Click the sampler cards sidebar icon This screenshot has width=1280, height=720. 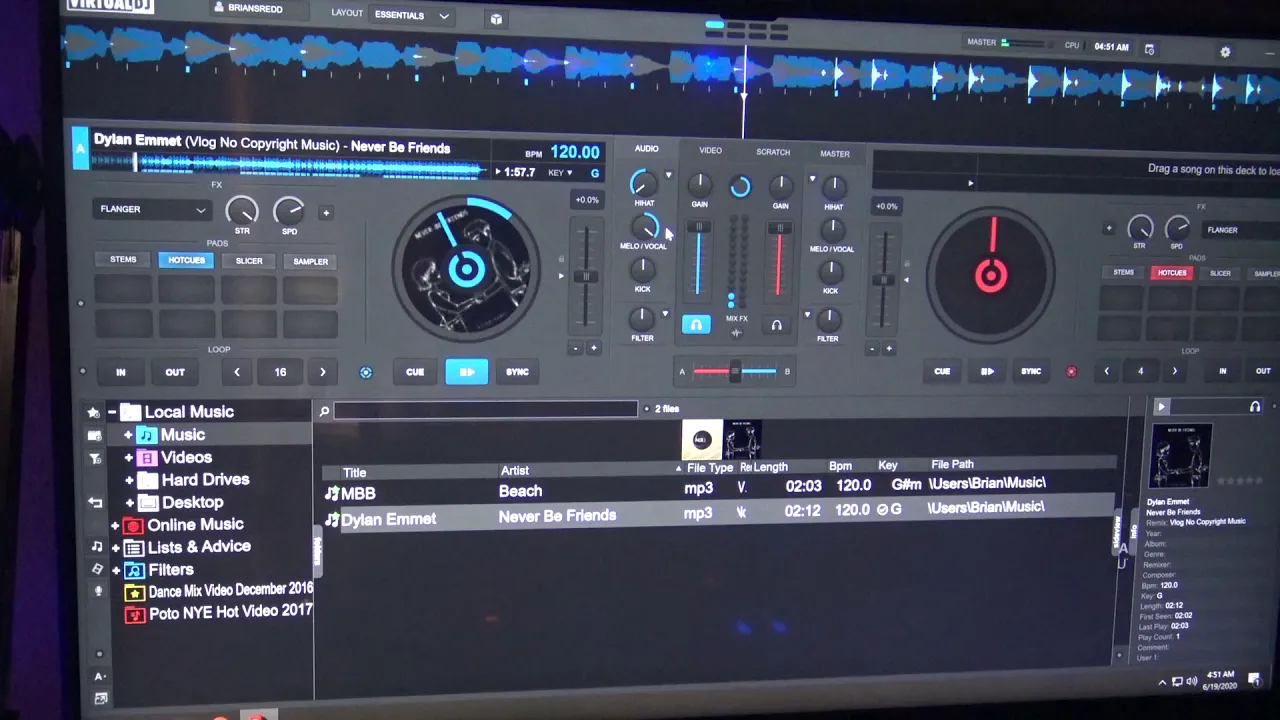pyautogui.click(x=97, y=569)
